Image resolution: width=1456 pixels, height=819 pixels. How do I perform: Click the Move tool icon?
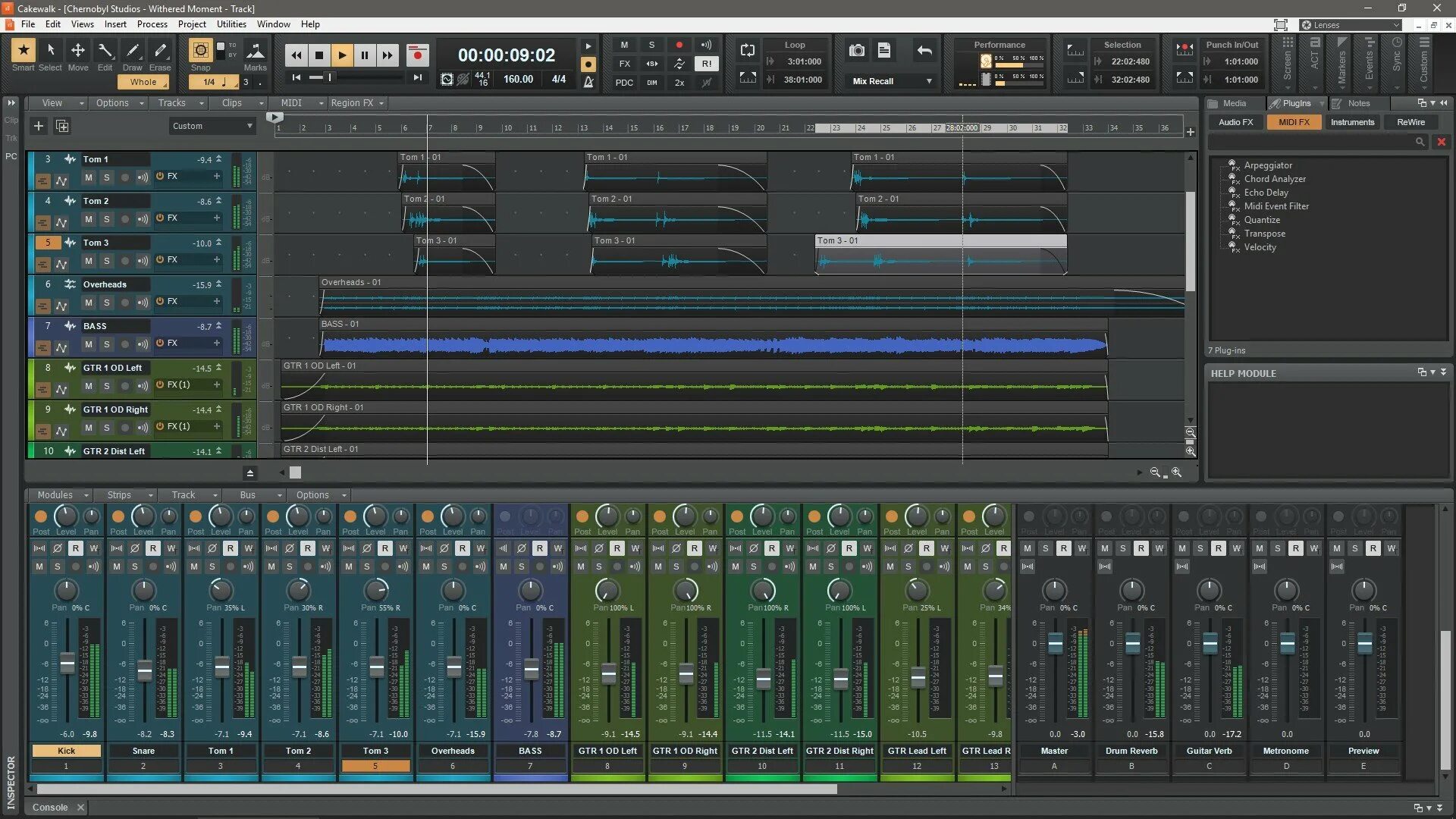coord(77,52)
